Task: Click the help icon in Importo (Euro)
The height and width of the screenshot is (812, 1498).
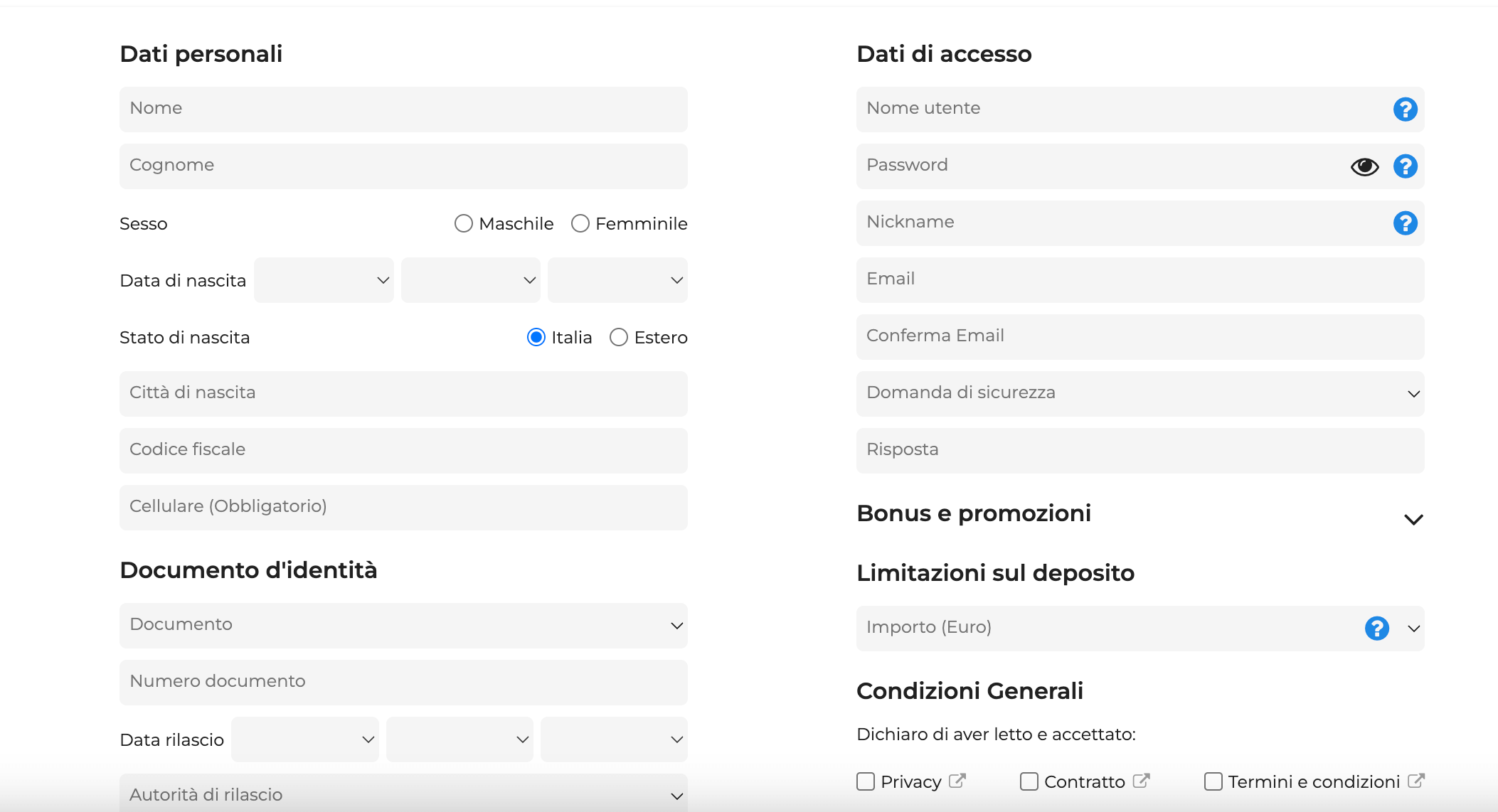Action: click(x=1376, y=629)
